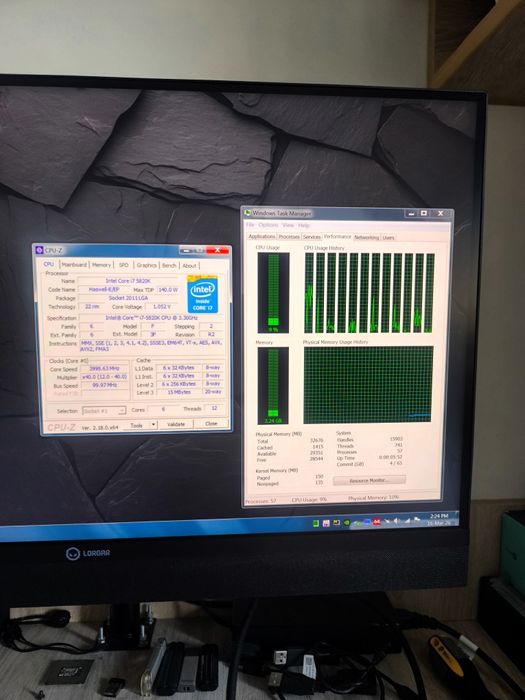Click the first CPU Usage History core graph

pos(309,293)
